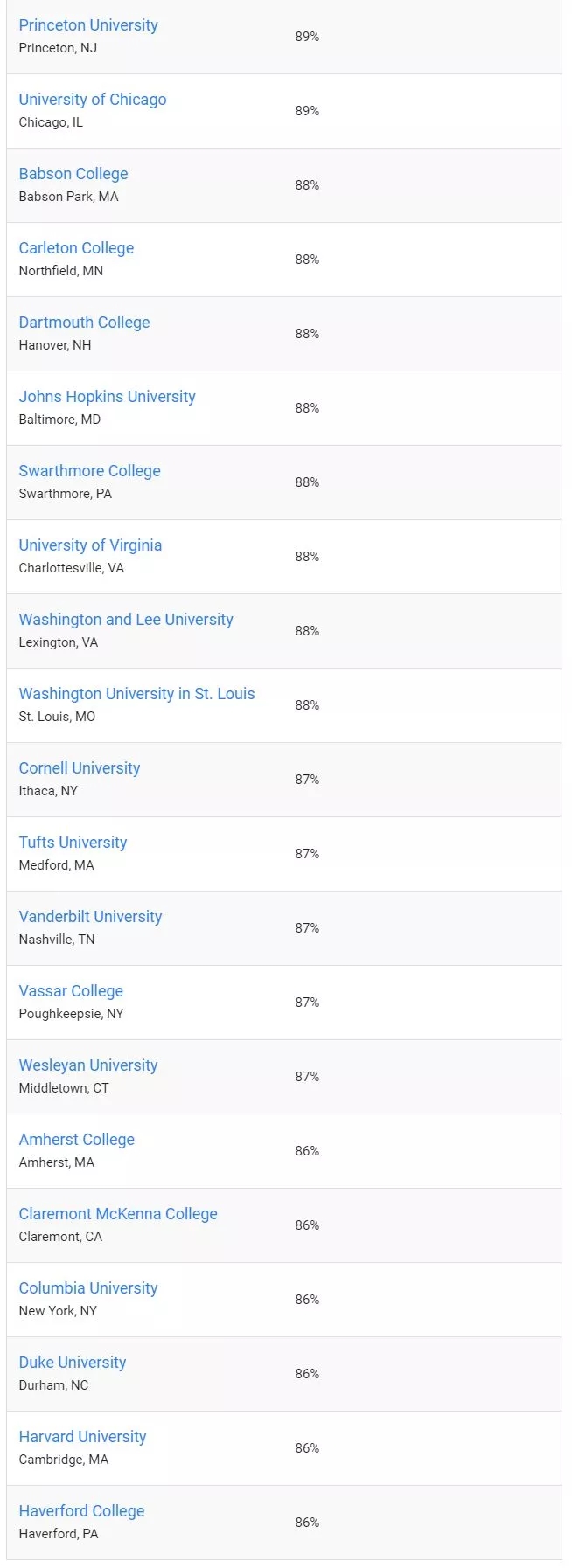Click the University of Chicago link
This screenshot has height=1568, width=572.
pyautogui.click(x=93, y=100)
